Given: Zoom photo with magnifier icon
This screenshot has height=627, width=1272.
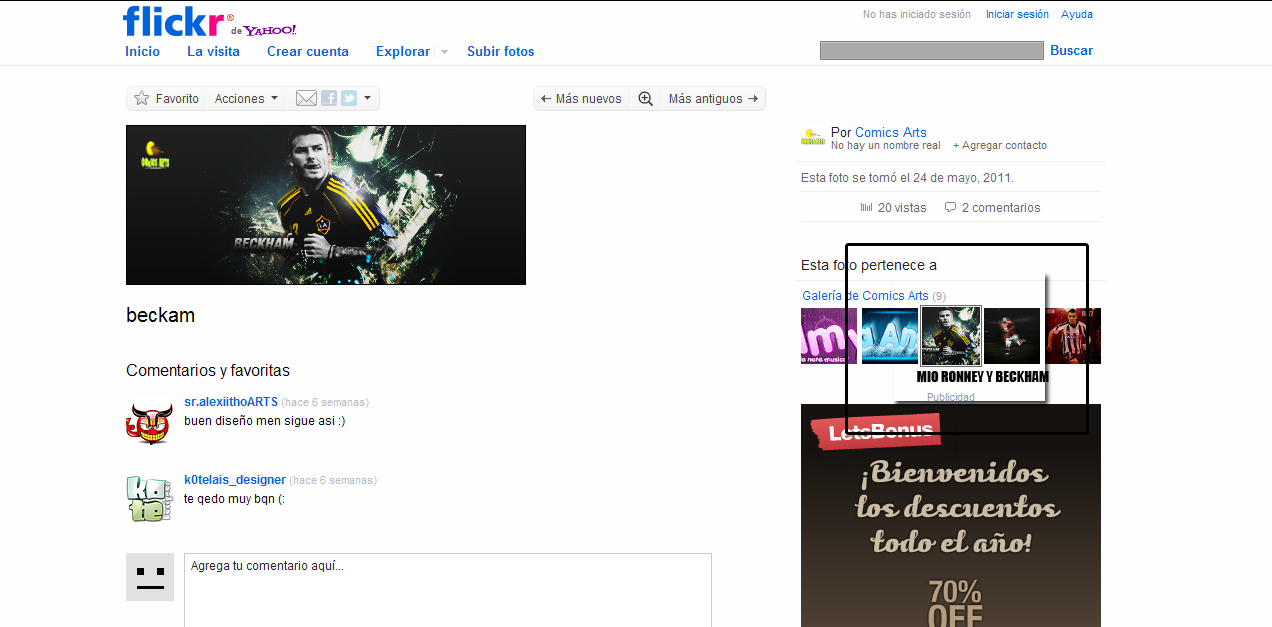Looking at the screenshot, I should click(645, 98).
